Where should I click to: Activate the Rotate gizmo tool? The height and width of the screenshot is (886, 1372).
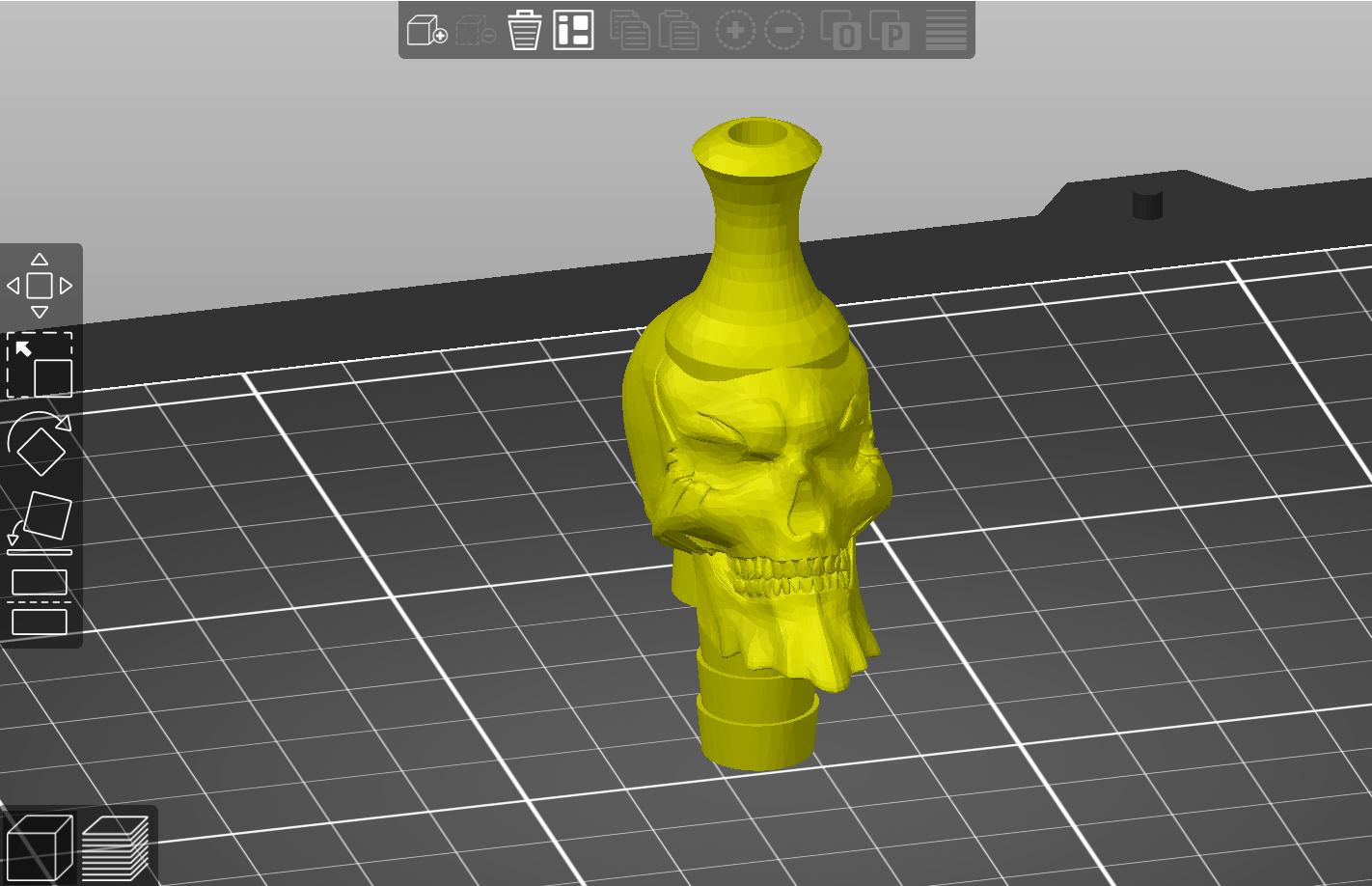coord(40,444)
